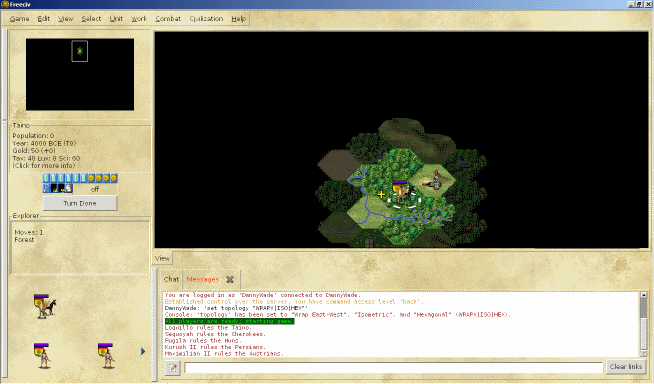This screenshot has height=384, width=654.
Task: Open the View map tab
Action: pos(162,259)
